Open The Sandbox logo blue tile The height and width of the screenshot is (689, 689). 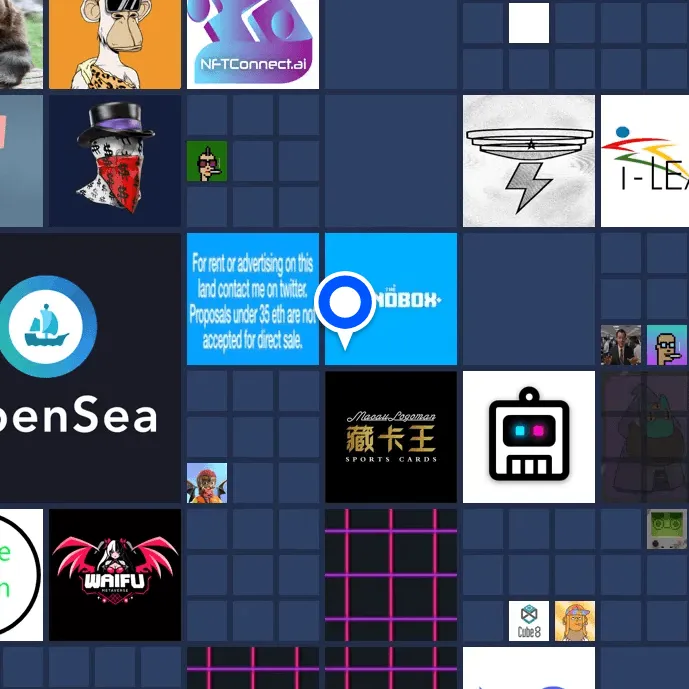tap(391, 299)
